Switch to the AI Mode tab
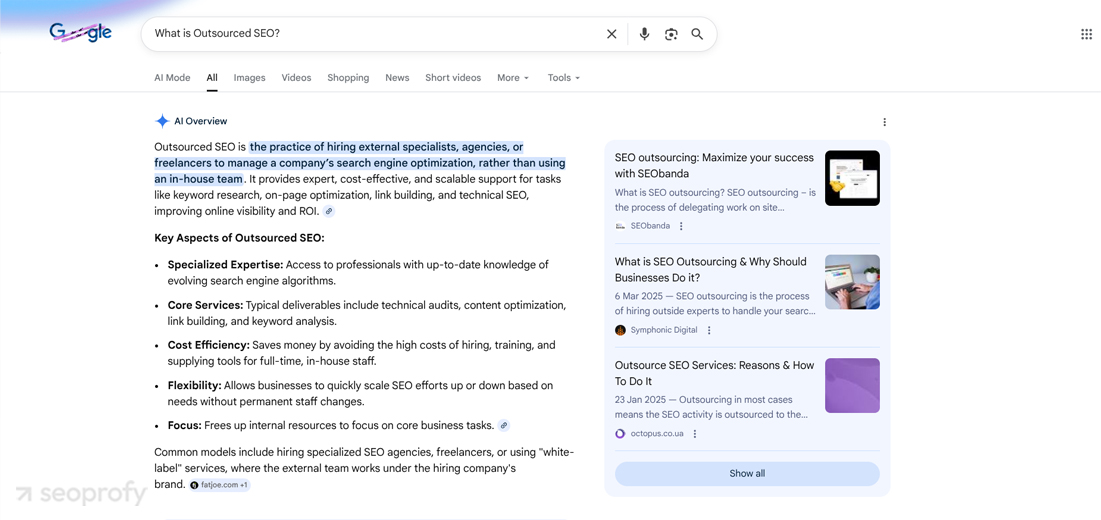Image resolution: width=1101 pixels, height=520 pixels. click(172, 78)
